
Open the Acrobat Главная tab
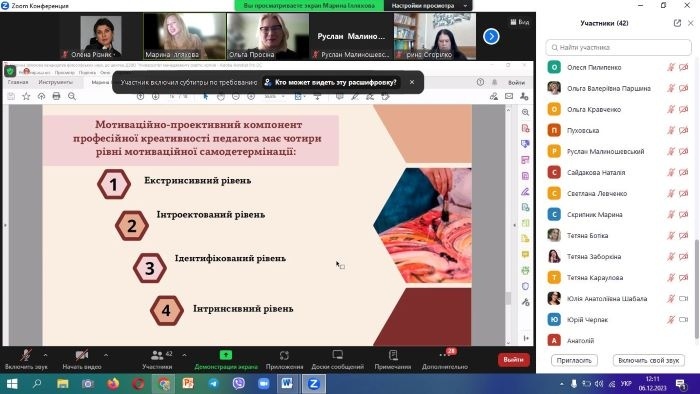[18, 82]
